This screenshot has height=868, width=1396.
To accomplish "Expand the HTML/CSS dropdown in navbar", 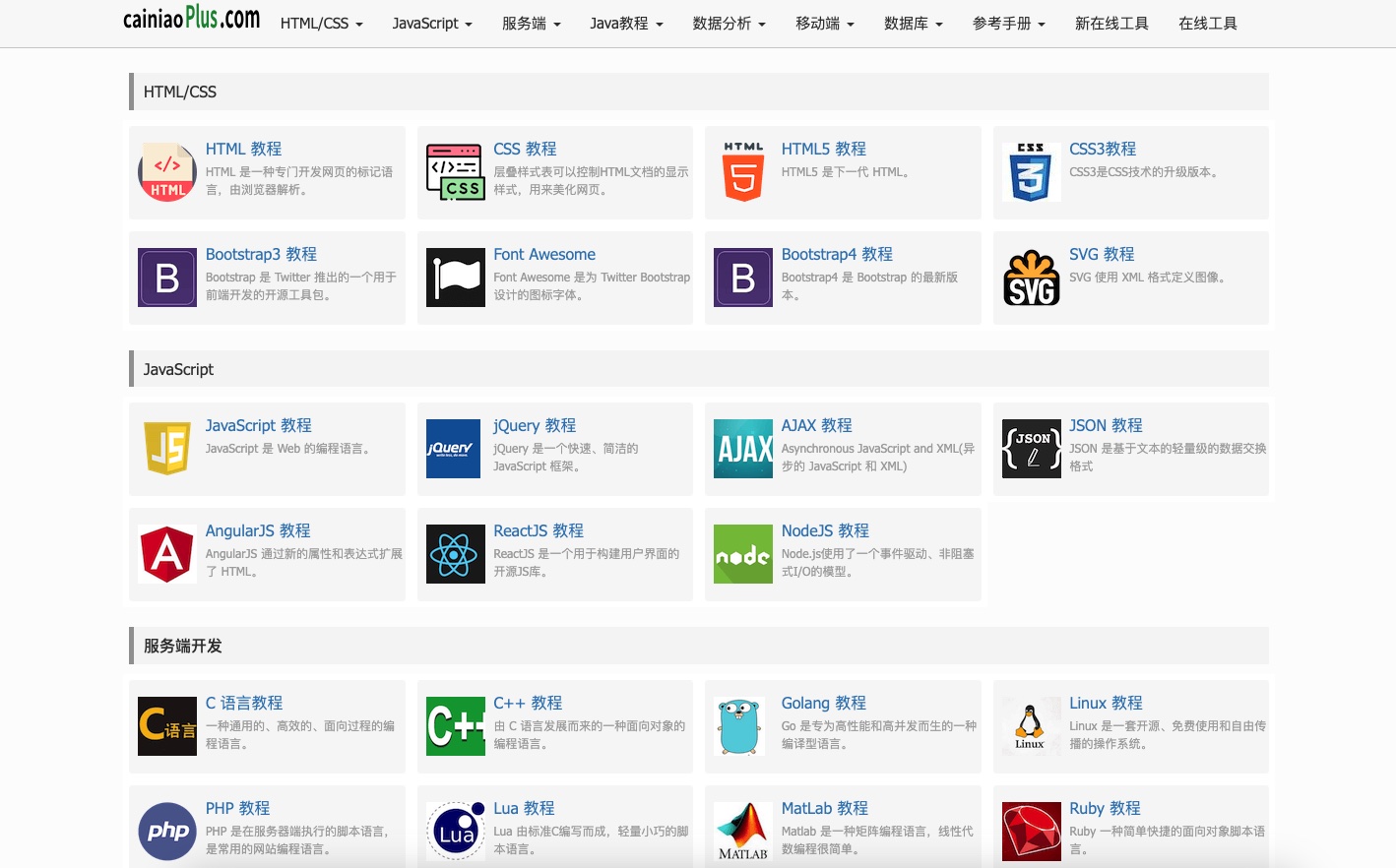I will point(321,24).
